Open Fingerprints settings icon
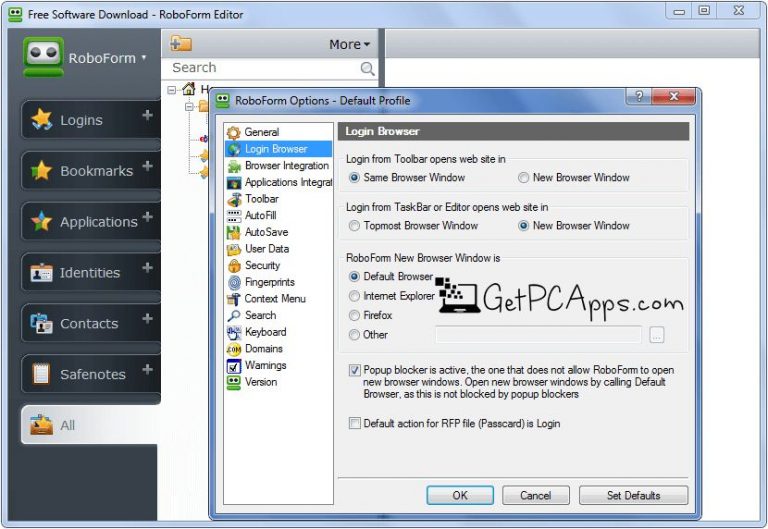The image size is (768, 529). (x=234, y=283)
